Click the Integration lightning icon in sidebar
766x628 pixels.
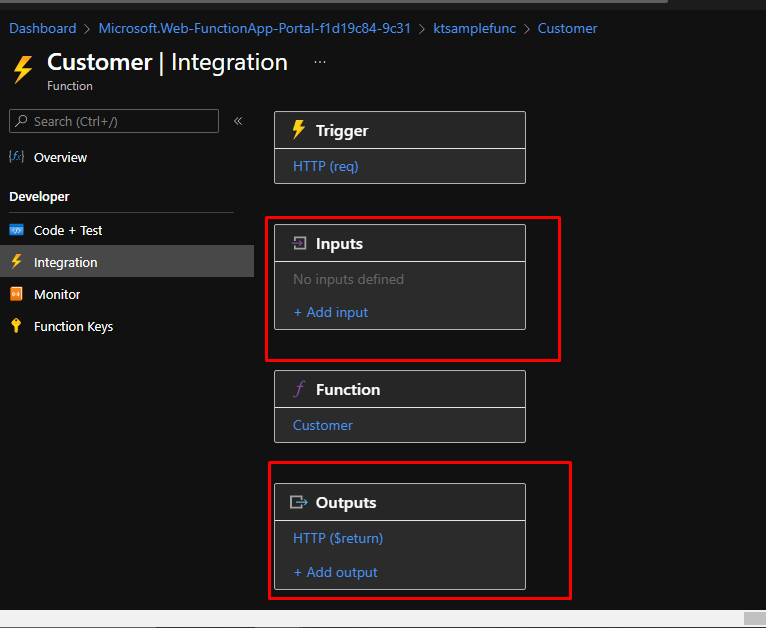[x=16, y=262]
